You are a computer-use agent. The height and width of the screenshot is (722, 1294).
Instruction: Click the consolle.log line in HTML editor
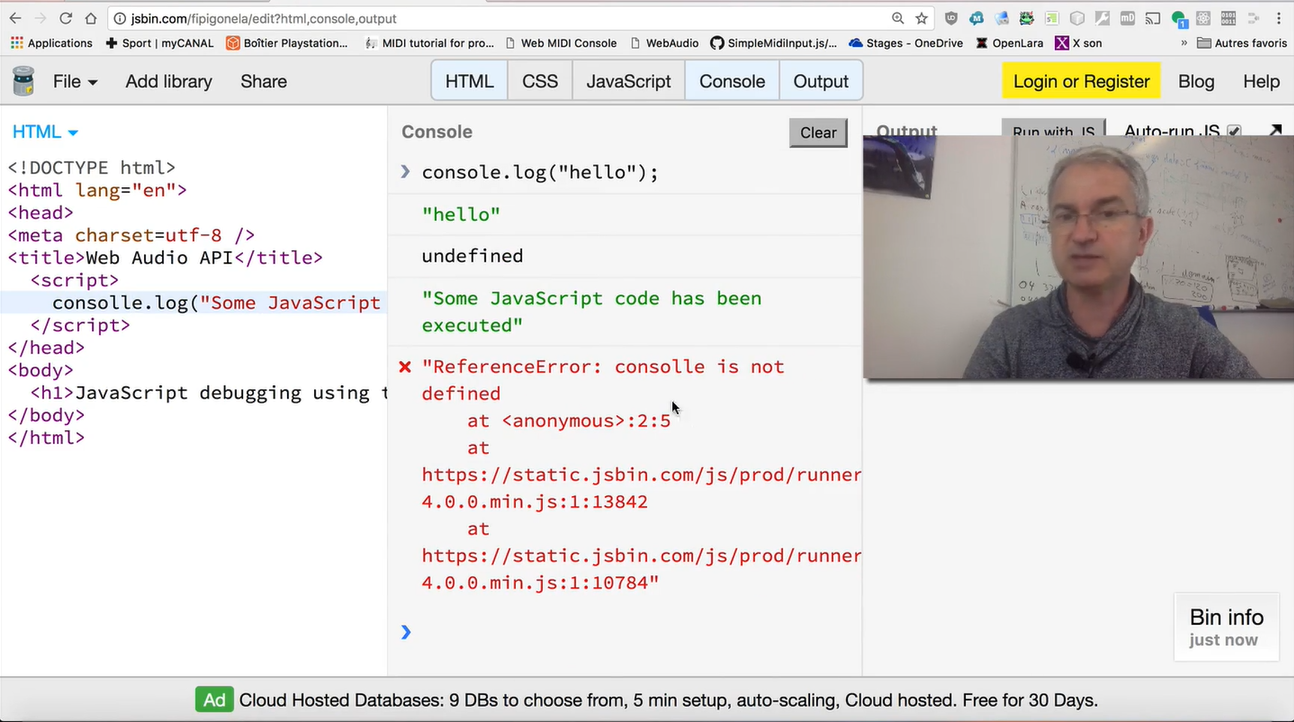[194, 303]
